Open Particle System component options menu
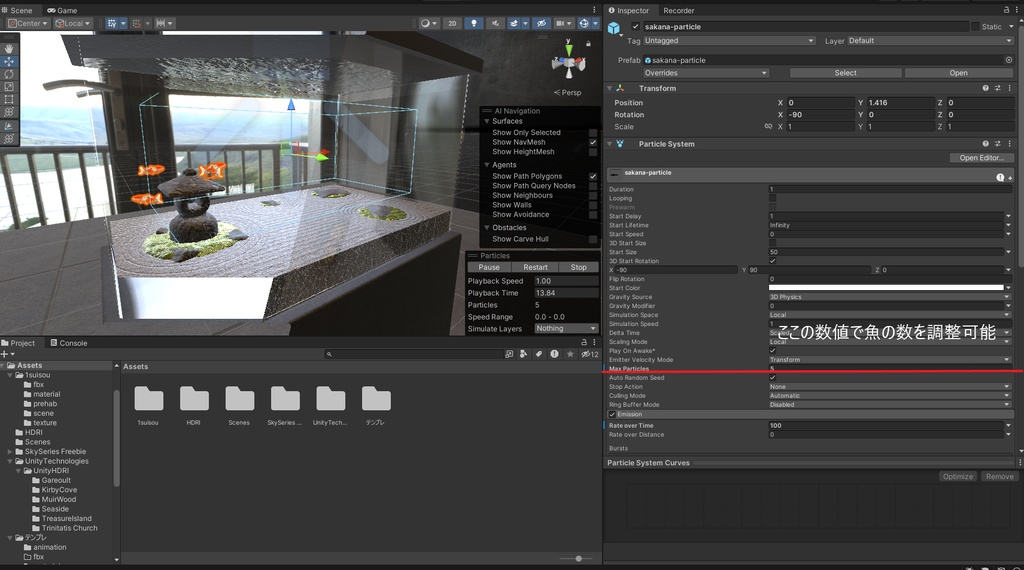The width and height of the screenshot is (1024, 570). point(1010,144)
